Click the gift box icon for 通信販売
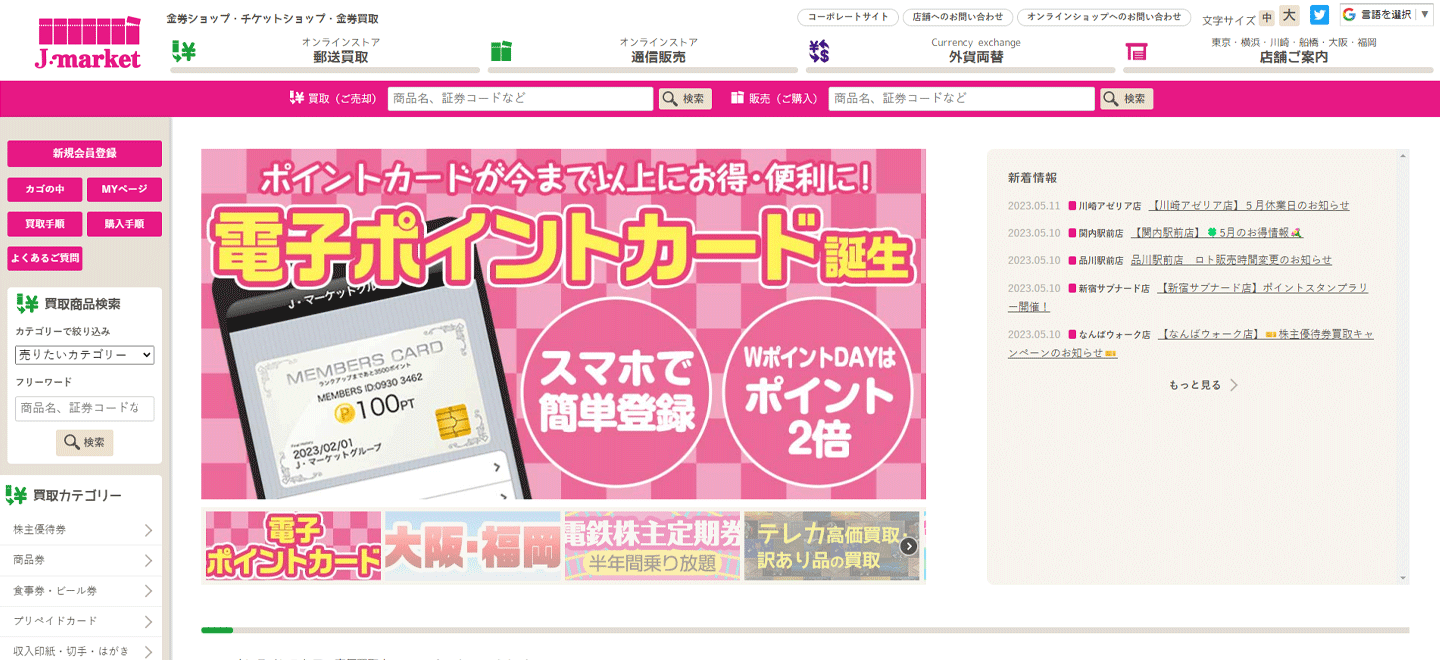 pyautogui.click(x=501, y=51)
